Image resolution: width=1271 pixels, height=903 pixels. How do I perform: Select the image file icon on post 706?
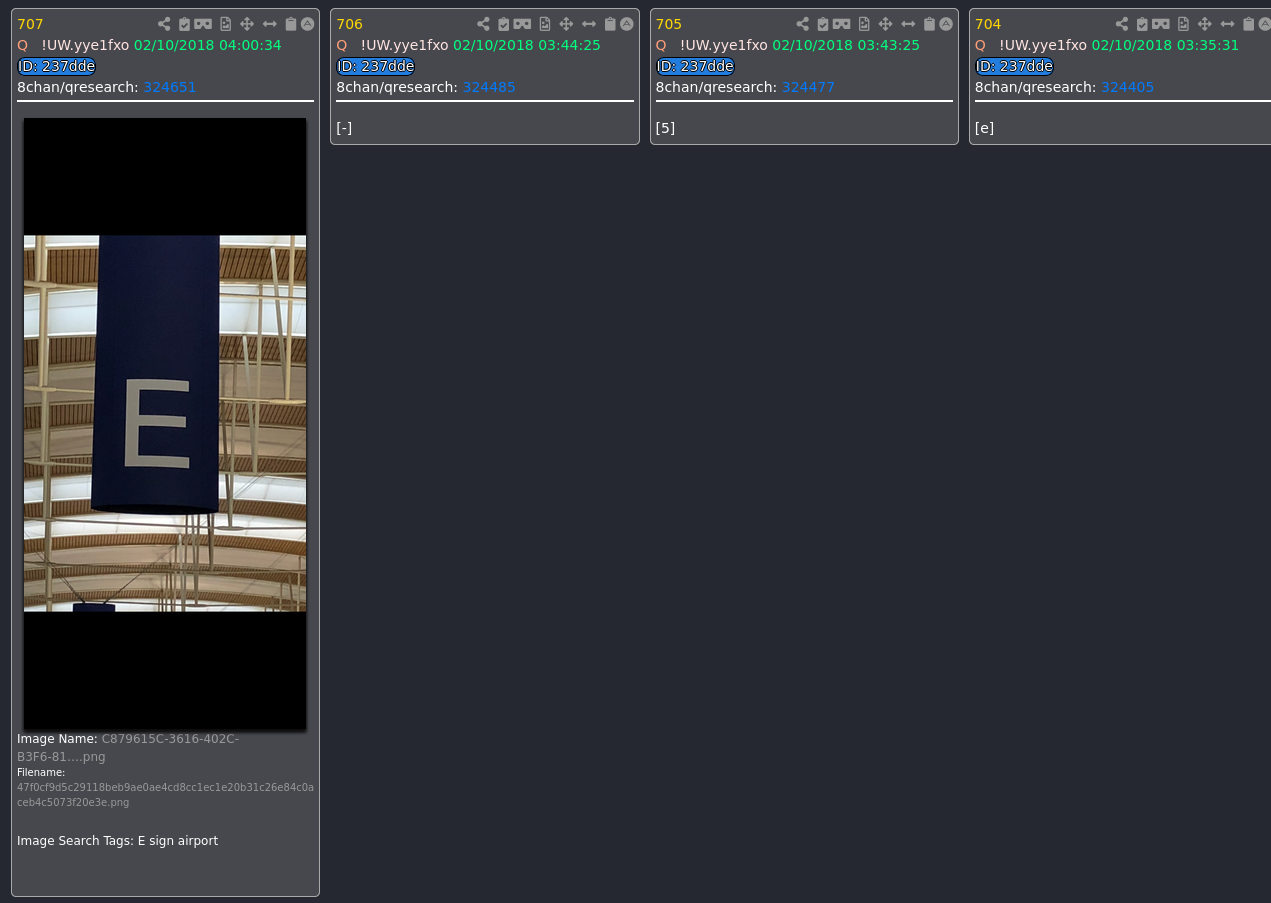coord(544,24)
